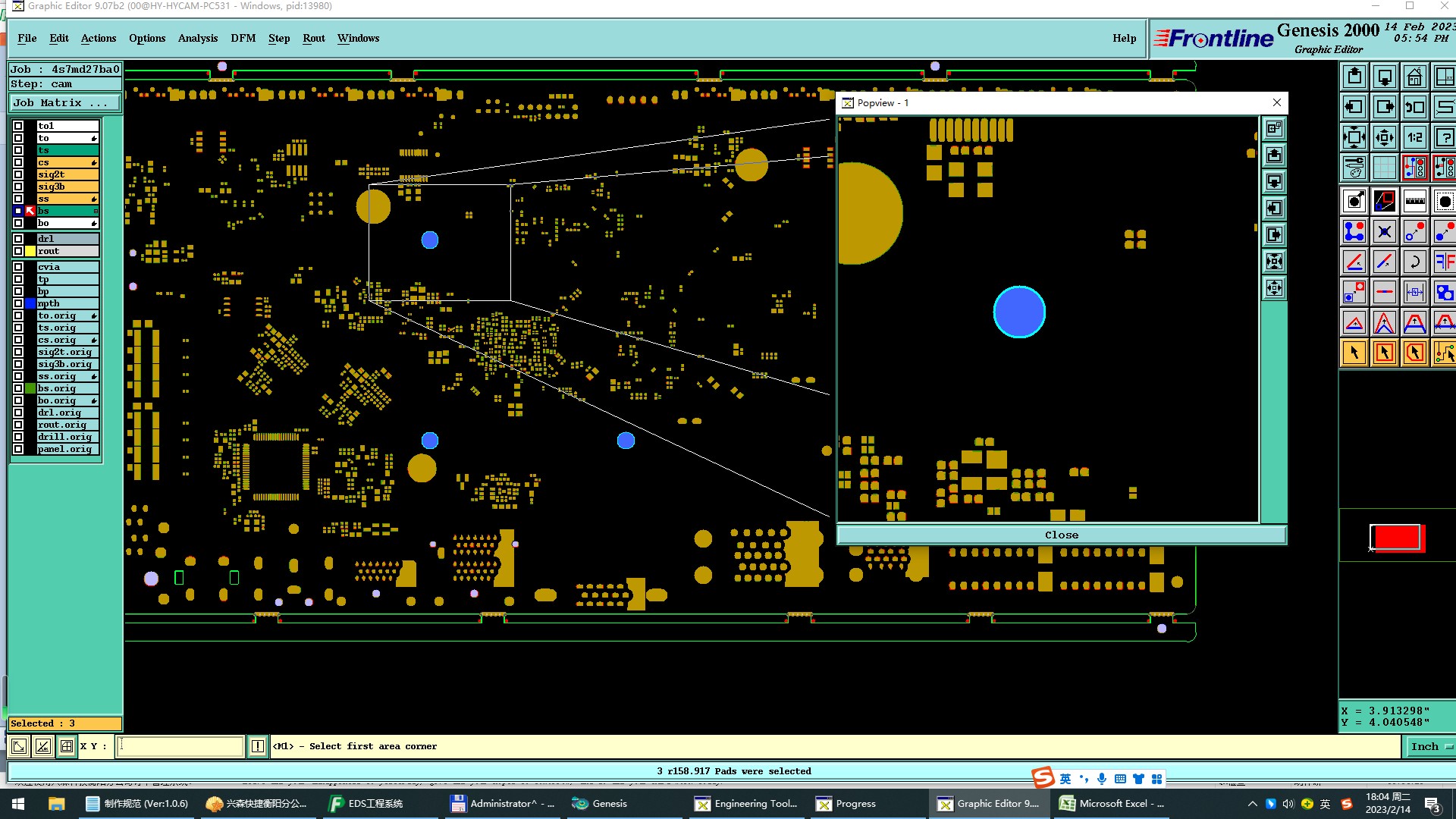
Task: Enable the sig2t layer checkbox
Action: pos(18,174)
